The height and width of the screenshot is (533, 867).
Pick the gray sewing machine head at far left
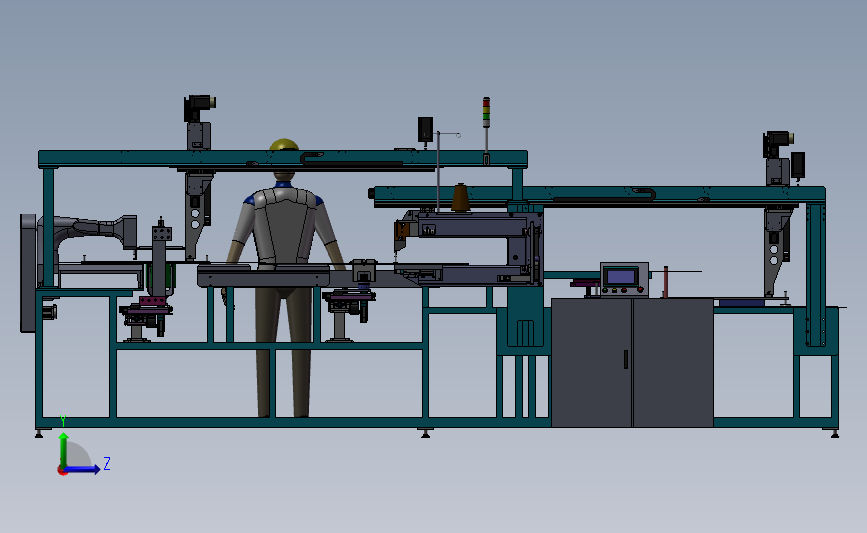(88, 232)
